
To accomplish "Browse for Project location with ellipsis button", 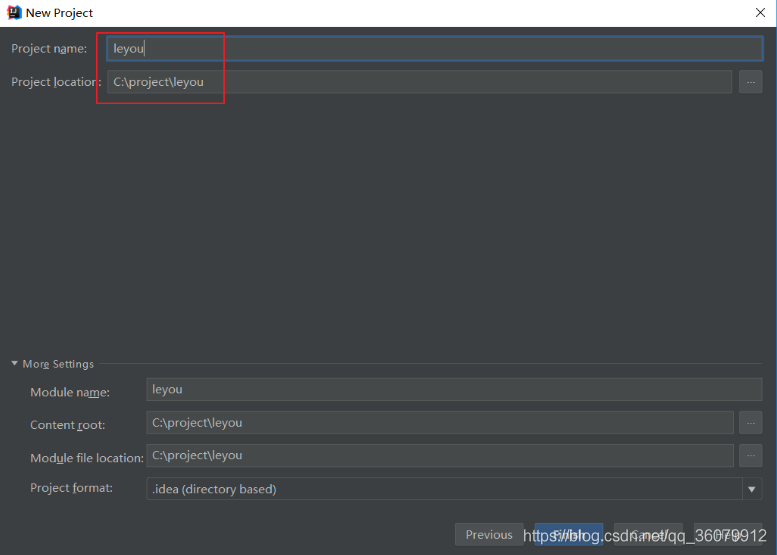I will click(x=750, y=82).
